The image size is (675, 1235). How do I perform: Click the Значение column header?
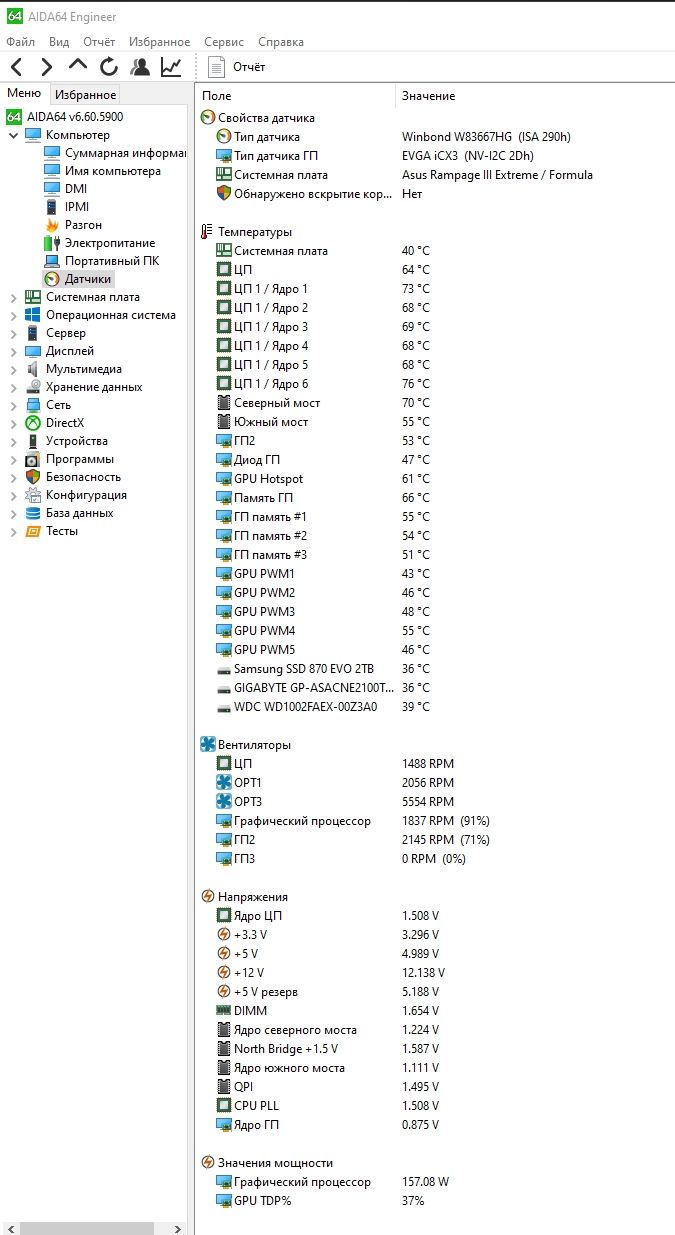point(535,96)
